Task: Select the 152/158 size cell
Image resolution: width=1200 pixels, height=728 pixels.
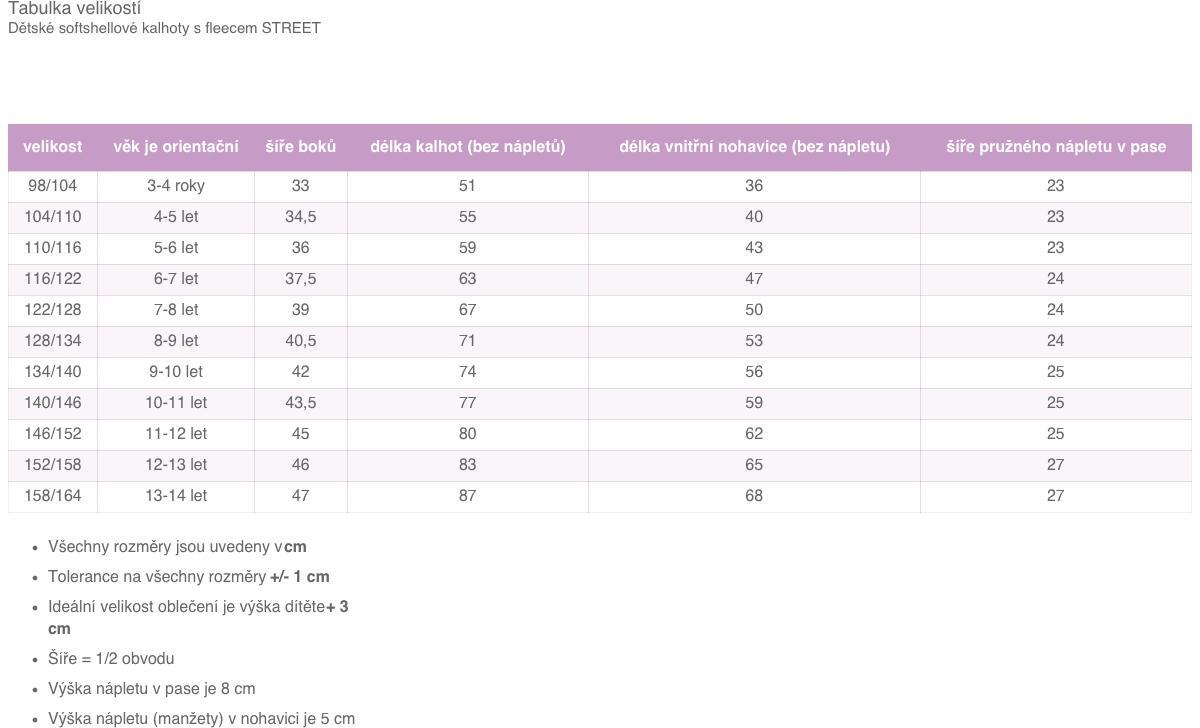Action: [x=53, y=465]
